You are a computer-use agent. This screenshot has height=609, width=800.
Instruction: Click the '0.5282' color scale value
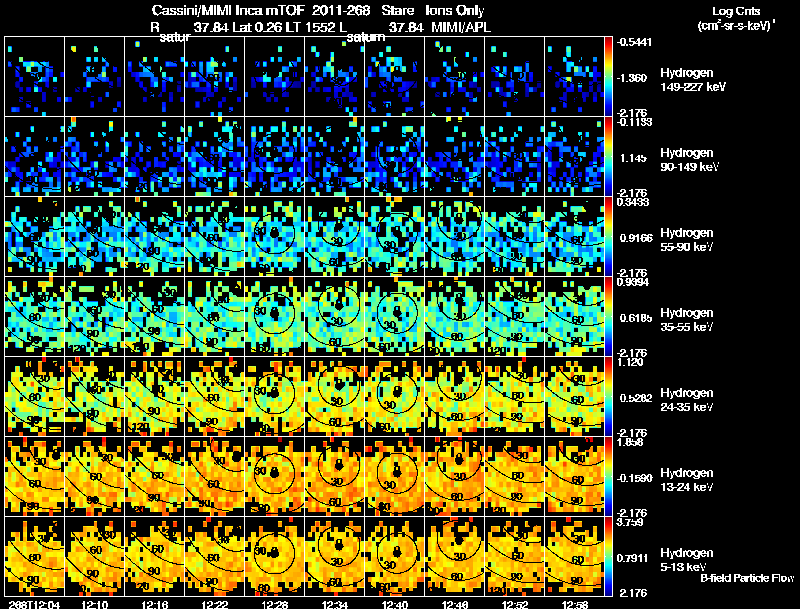pyautogui.click(x=636, y=398)
